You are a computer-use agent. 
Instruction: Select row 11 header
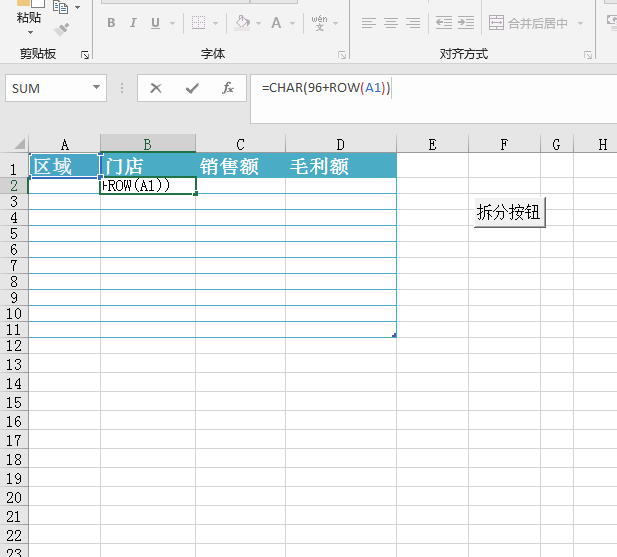(x=14, y=330)
